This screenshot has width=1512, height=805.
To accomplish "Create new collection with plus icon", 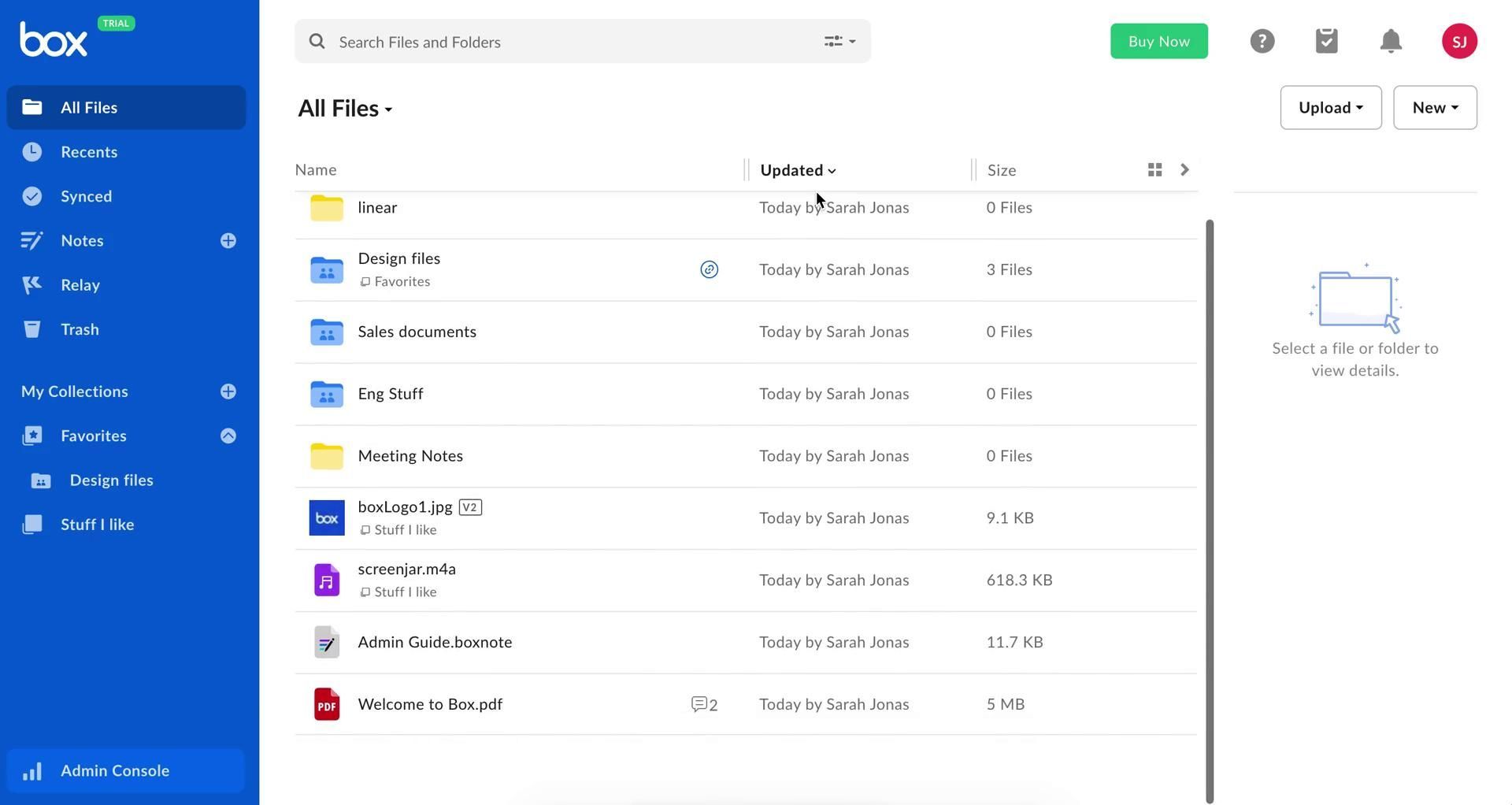I will click(x=228, y=391).
